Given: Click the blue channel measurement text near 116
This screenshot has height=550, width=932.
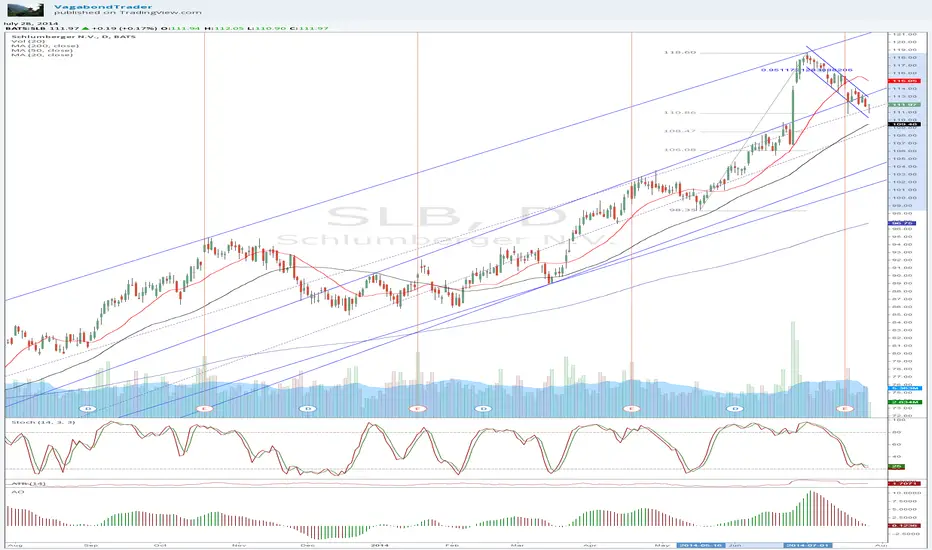Looking at the screenshot, I should click(x=807, y=70).
